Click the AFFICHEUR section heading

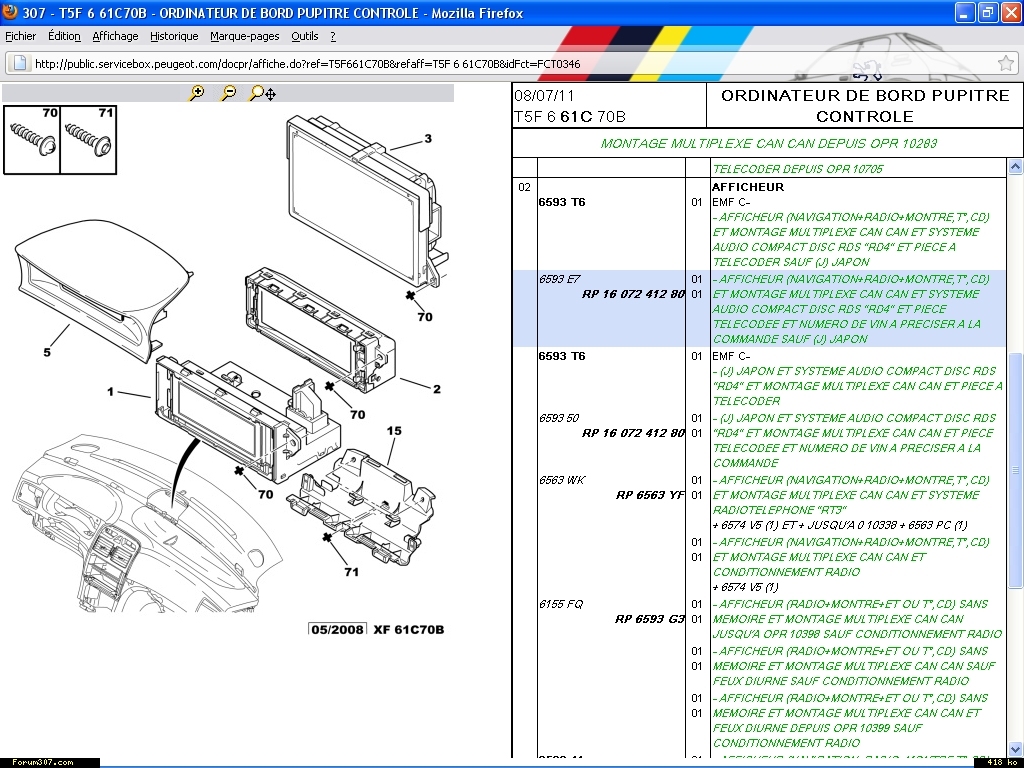click(x=748, y=187)
